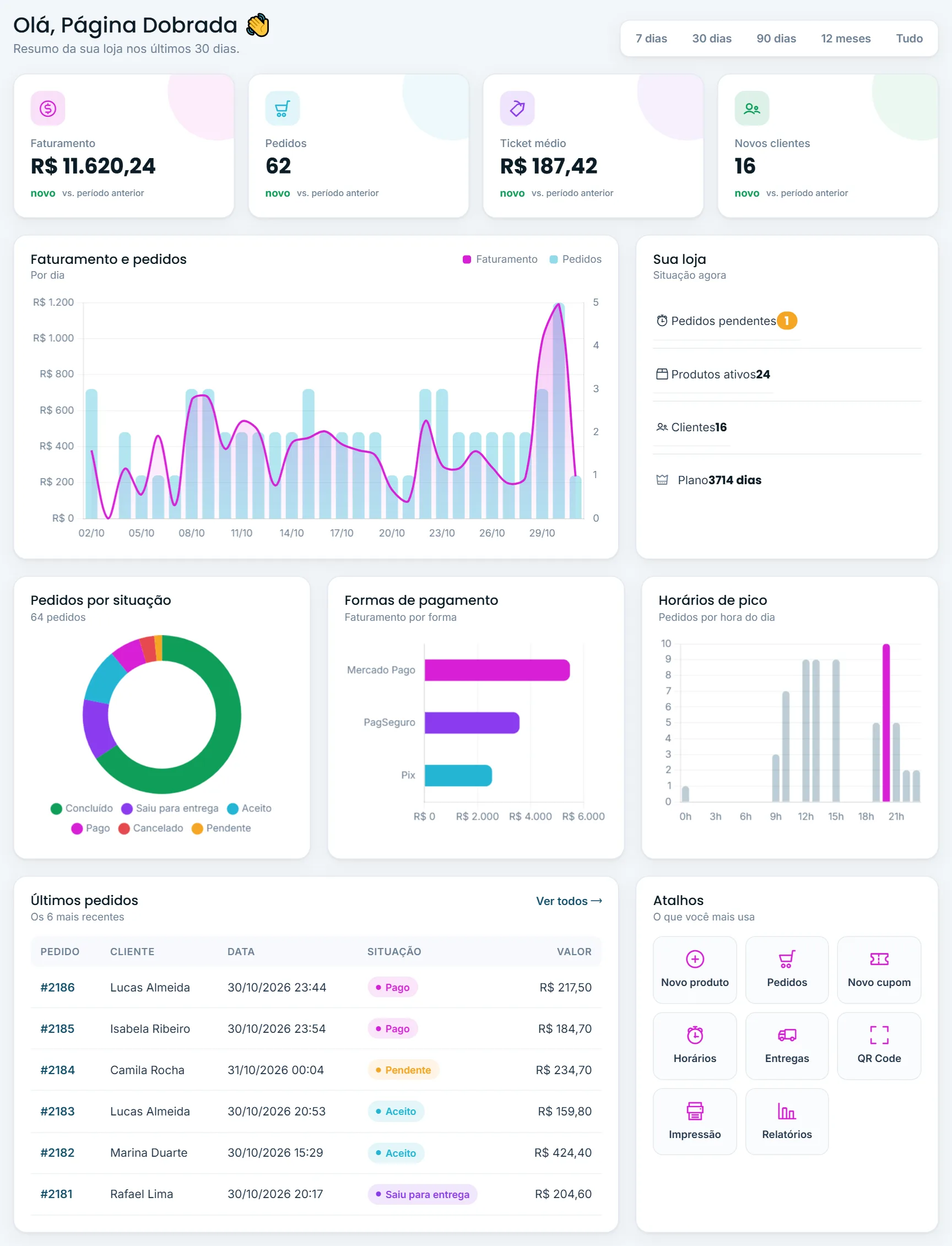Image resolution: width=952 pixels, height=1246 pixels.
Task: Switch period to 7 dias
Action: point(651,39)
